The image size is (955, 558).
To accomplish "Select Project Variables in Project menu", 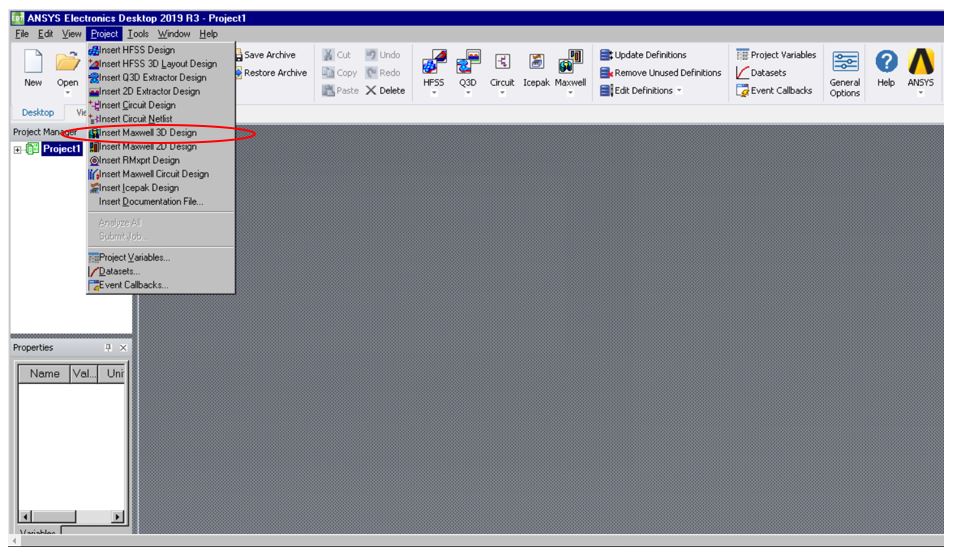I will [x=161, y=258].
